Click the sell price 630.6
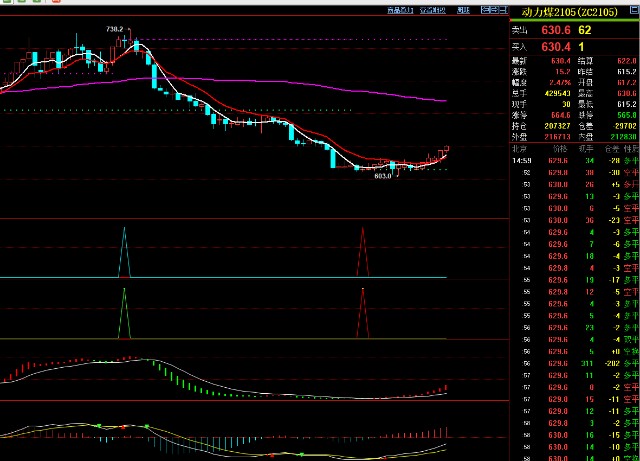The image size is (640, 461). [x=555, y=30]
